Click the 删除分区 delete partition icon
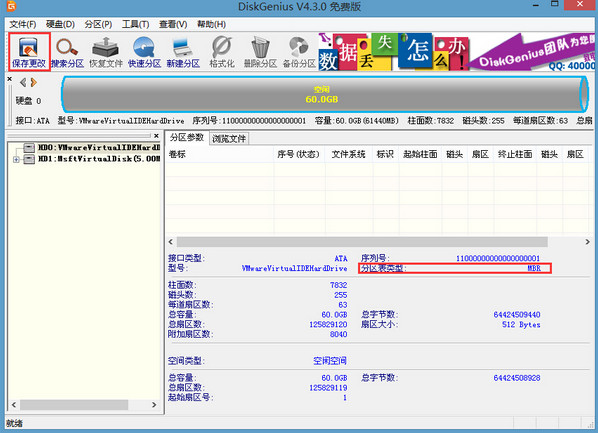Image resolution: width=598 pixels, height=433 pixels. coord(260,52)
